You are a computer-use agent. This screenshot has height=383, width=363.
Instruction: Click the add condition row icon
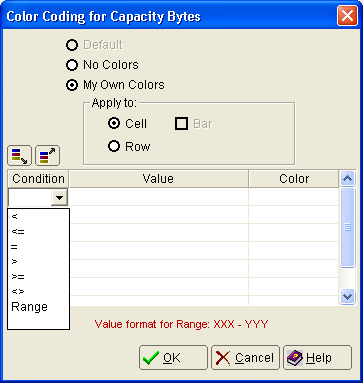[x=20, y=155]
